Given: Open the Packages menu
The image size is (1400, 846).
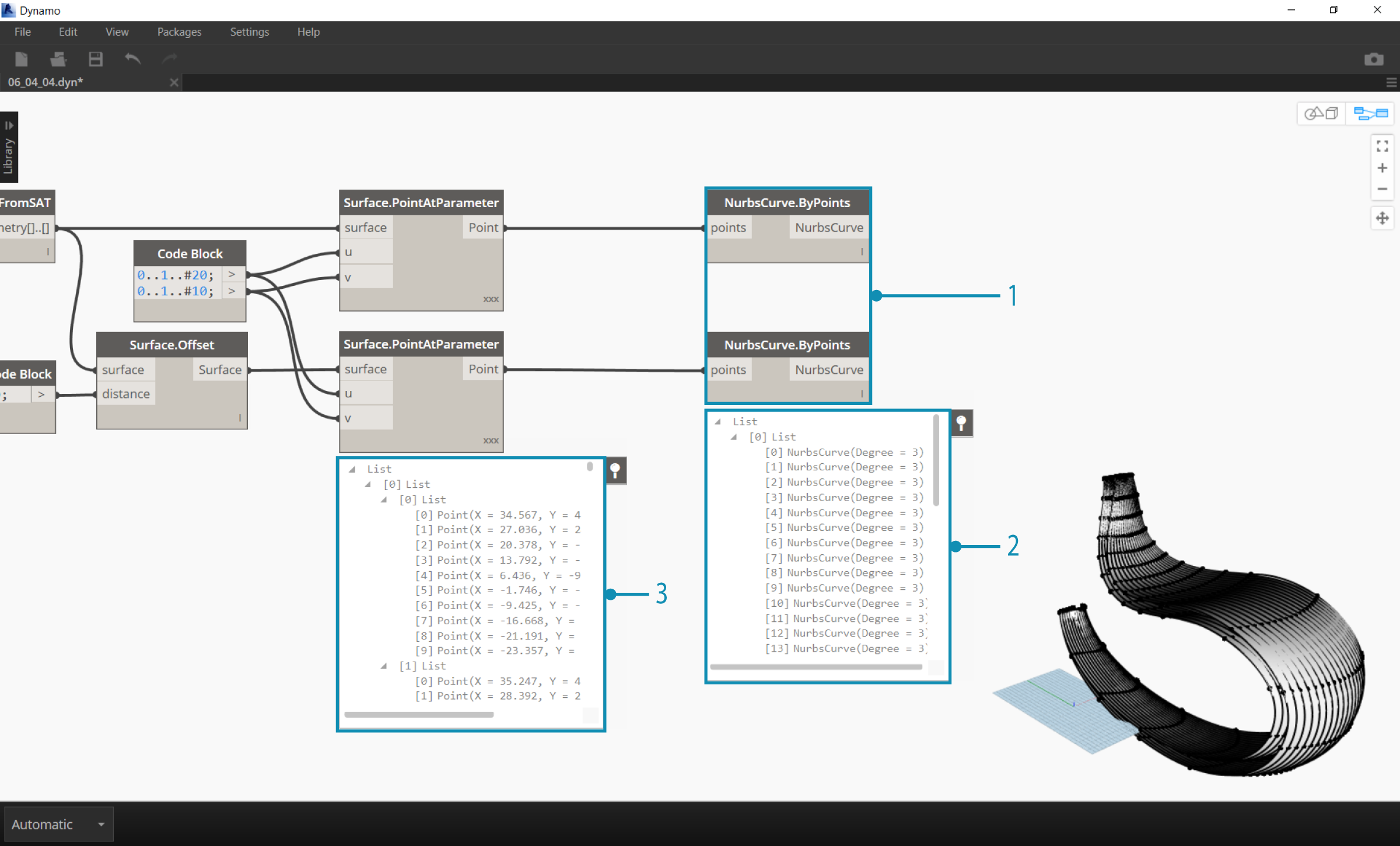Looking at the screenshot, I should click(x=178, y=31).
